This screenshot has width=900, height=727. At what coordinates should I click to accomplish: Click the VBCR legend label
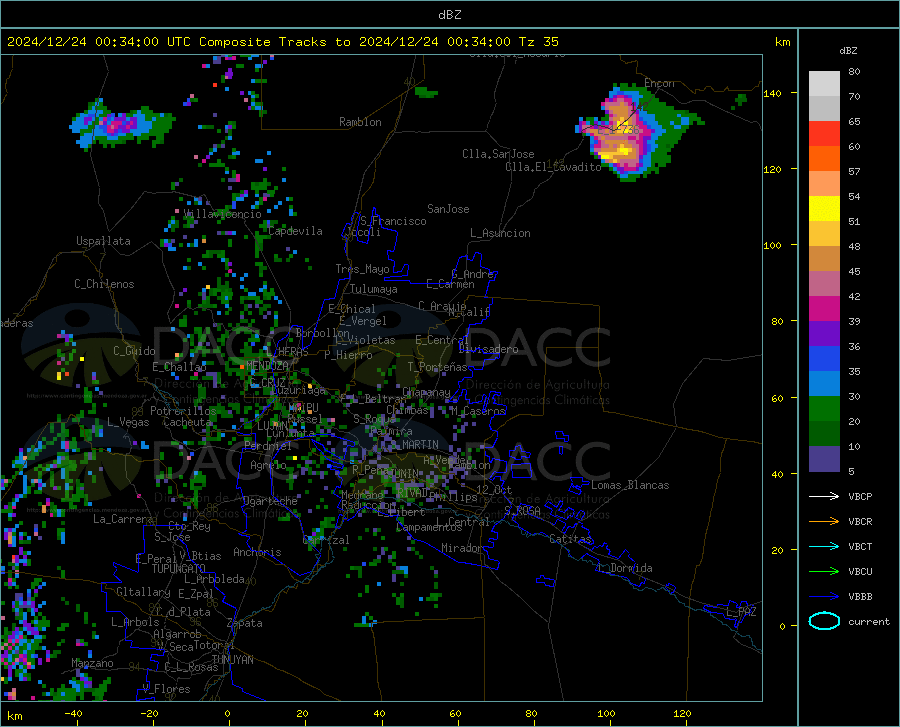[x=860, y=522]
